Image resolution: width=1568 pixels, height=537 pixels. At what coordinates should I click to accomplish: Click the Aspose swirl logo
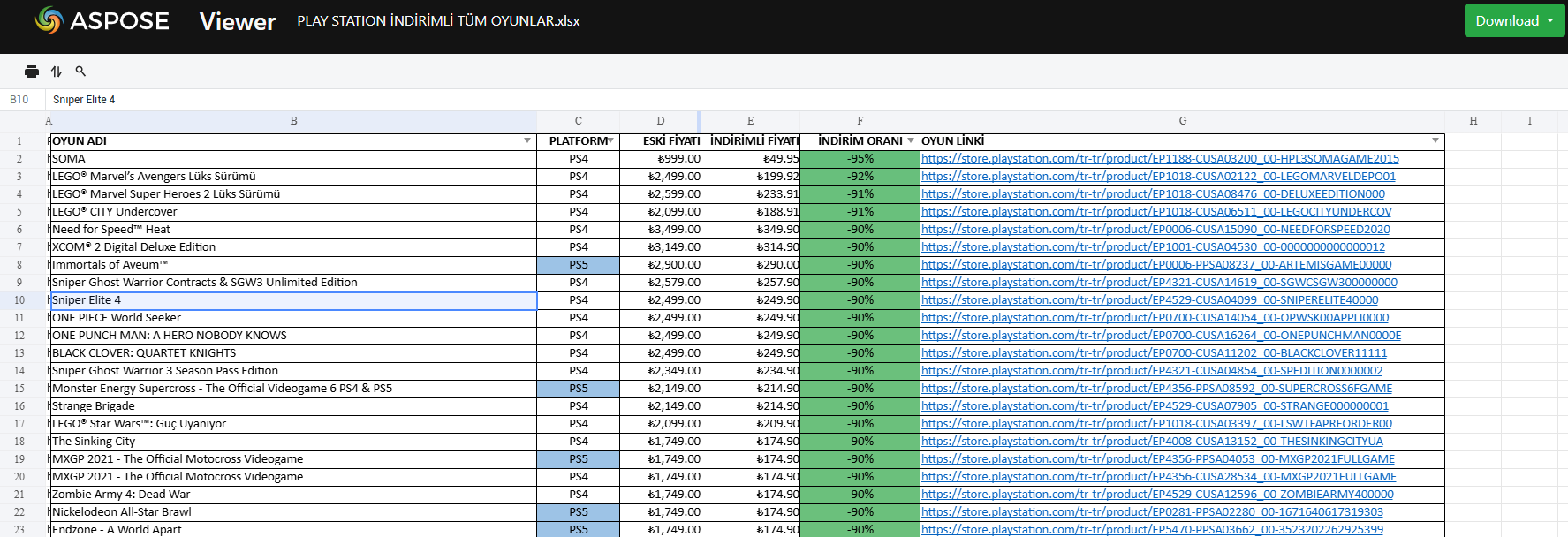point(49,20)
